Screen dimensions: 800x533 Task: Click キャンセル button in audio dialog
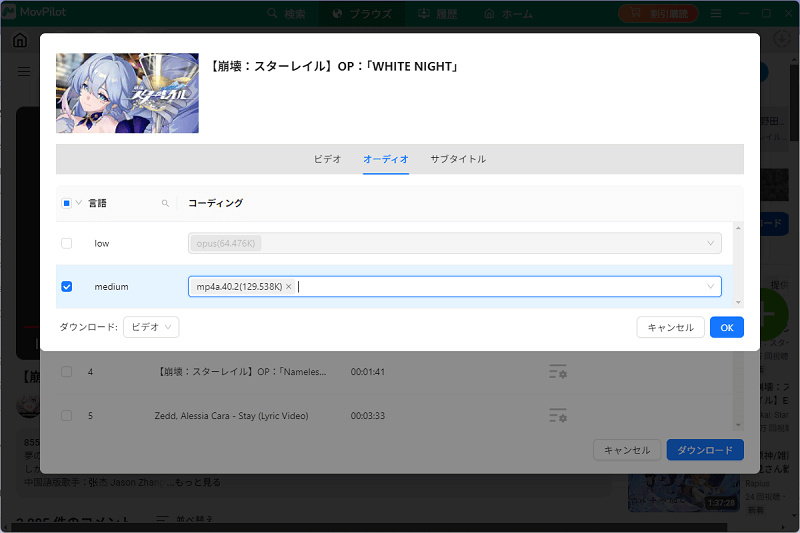(x=670, y=327)
